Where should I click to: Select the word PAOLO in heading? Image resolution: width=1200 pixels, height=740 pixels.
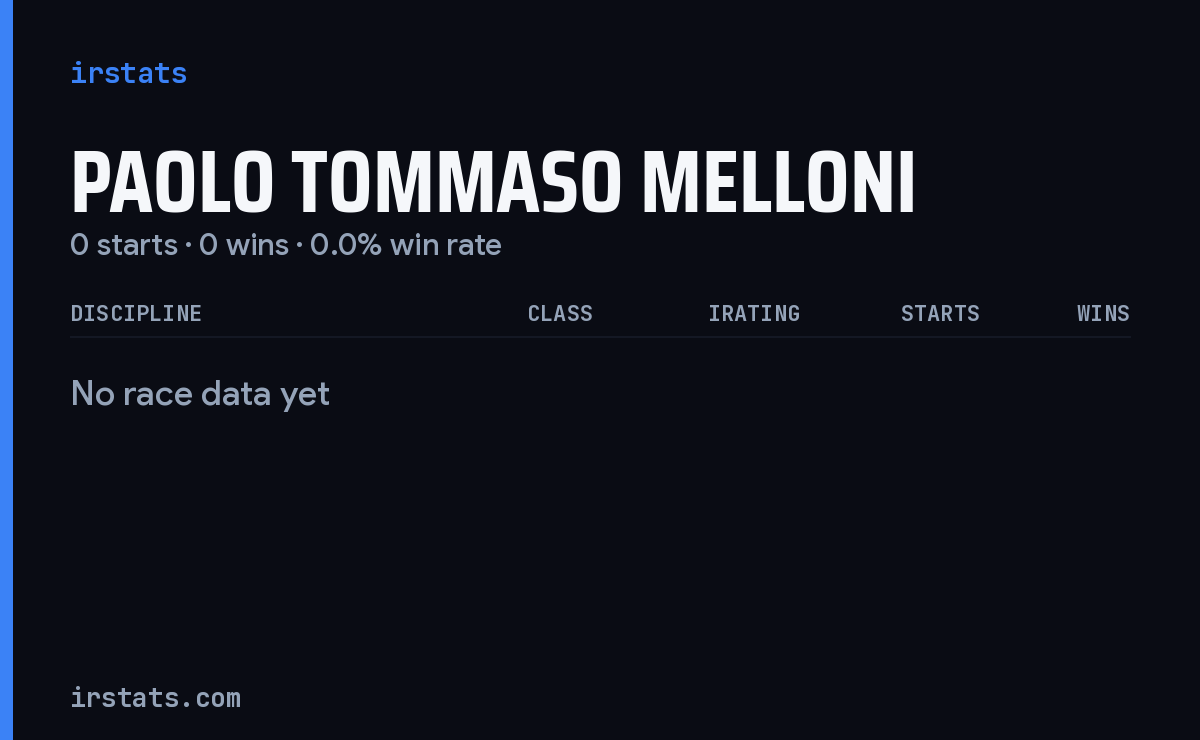coord(172,184)
